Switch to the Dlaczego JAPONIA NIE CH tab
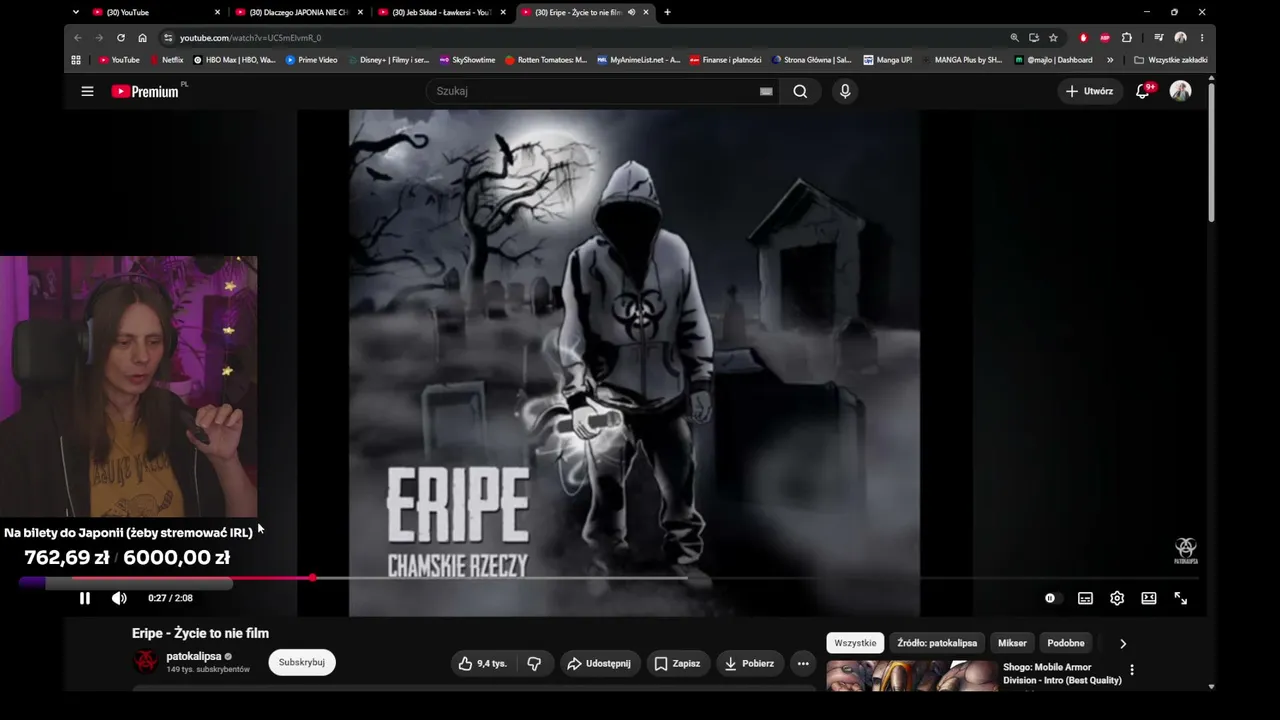1280x720 pixels. (x=298, y=12)
